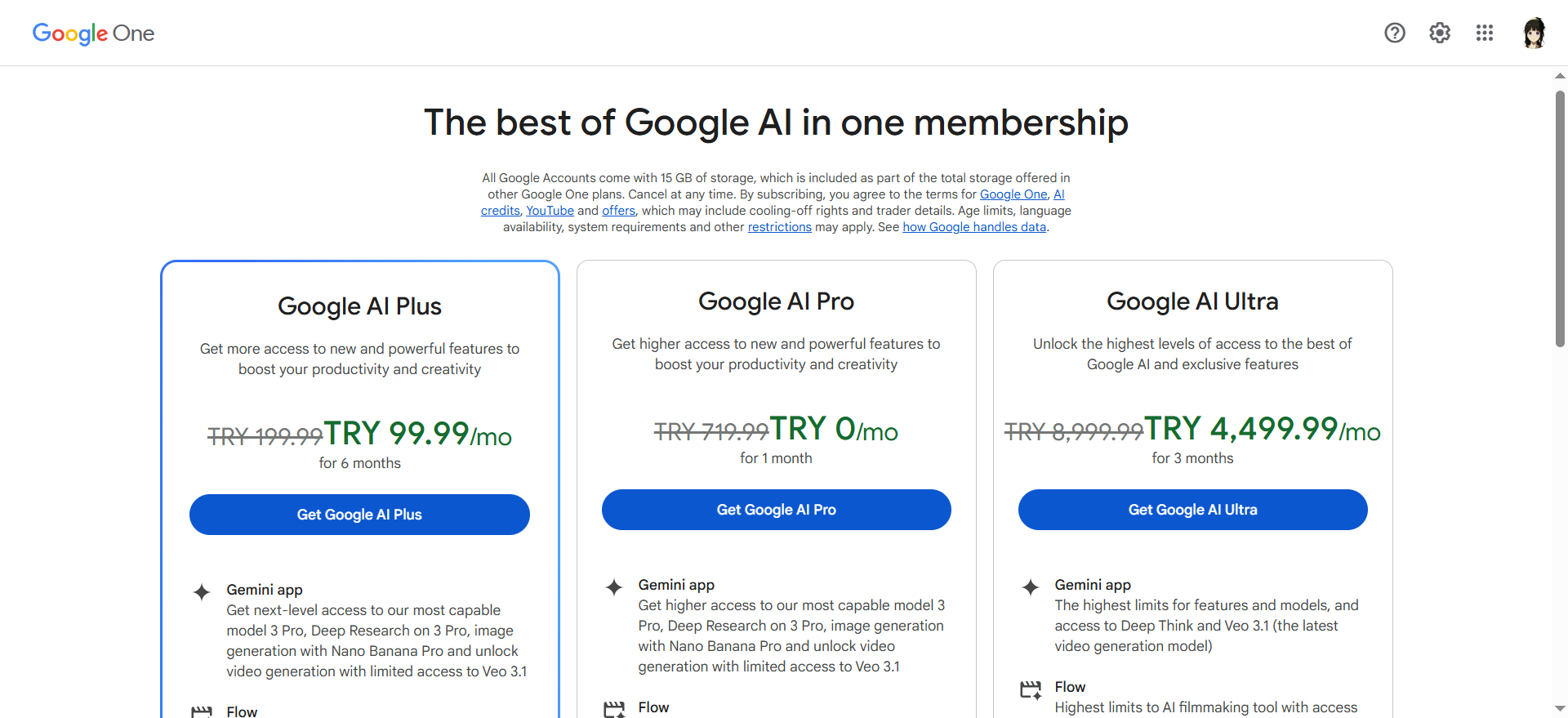Open the Settings gear icon
Viewport: 1568px width, 718px height.
(1440, 33)
